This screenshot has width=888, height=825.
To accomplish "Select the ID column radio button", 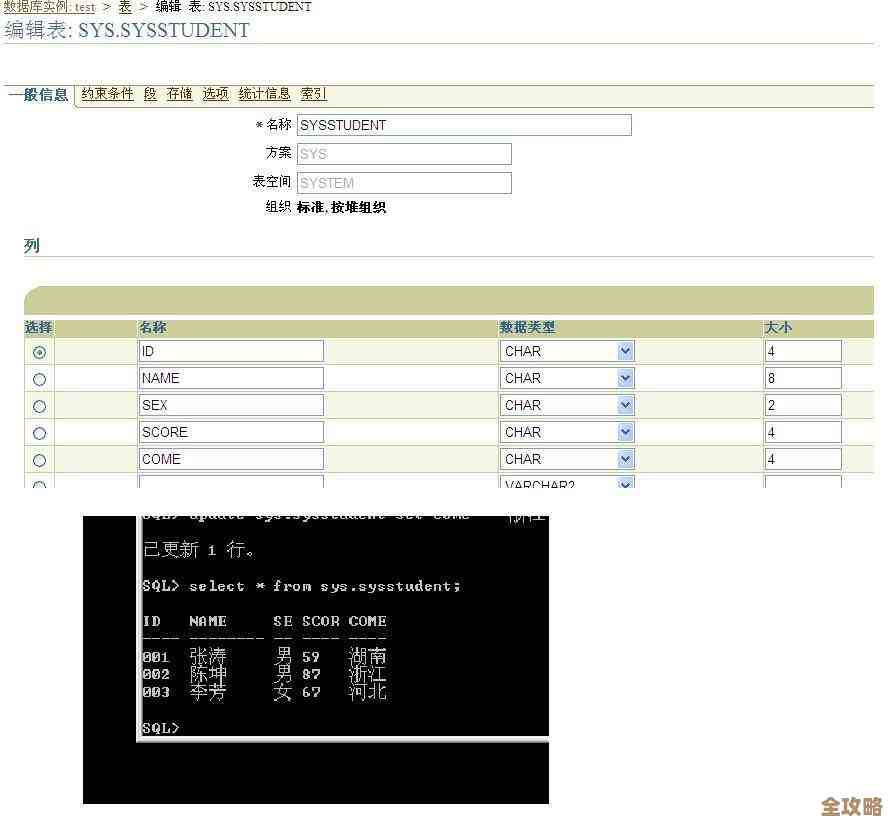I will [39, 352].
